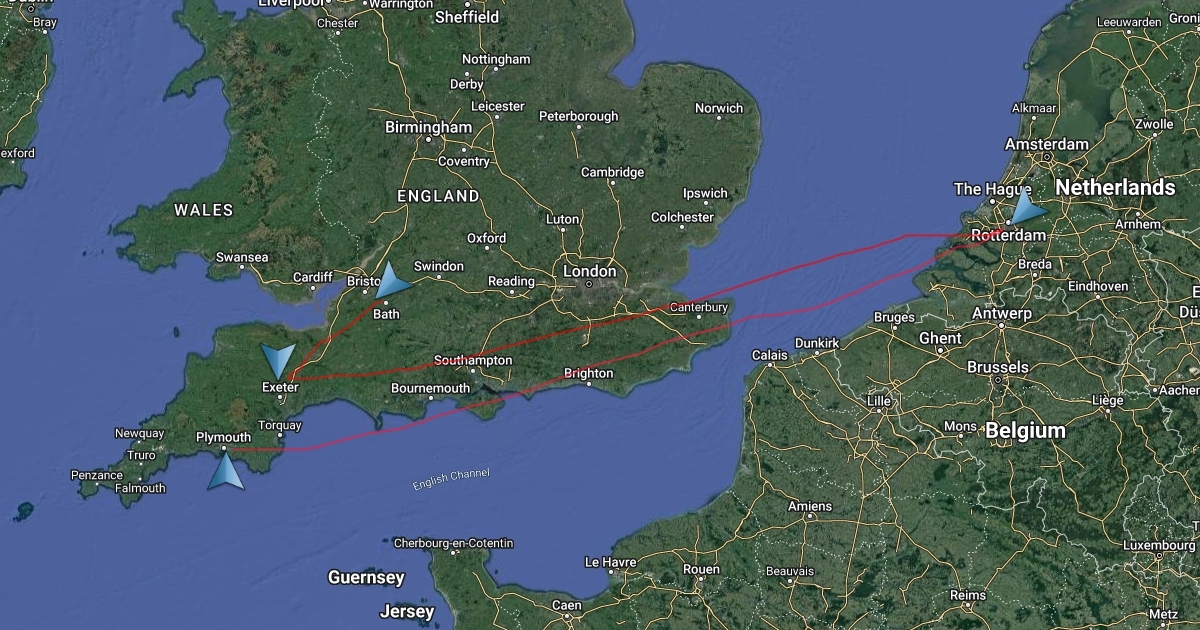Click the Canterbury label
Screen dimensions: 1200x630
(699, 307)
